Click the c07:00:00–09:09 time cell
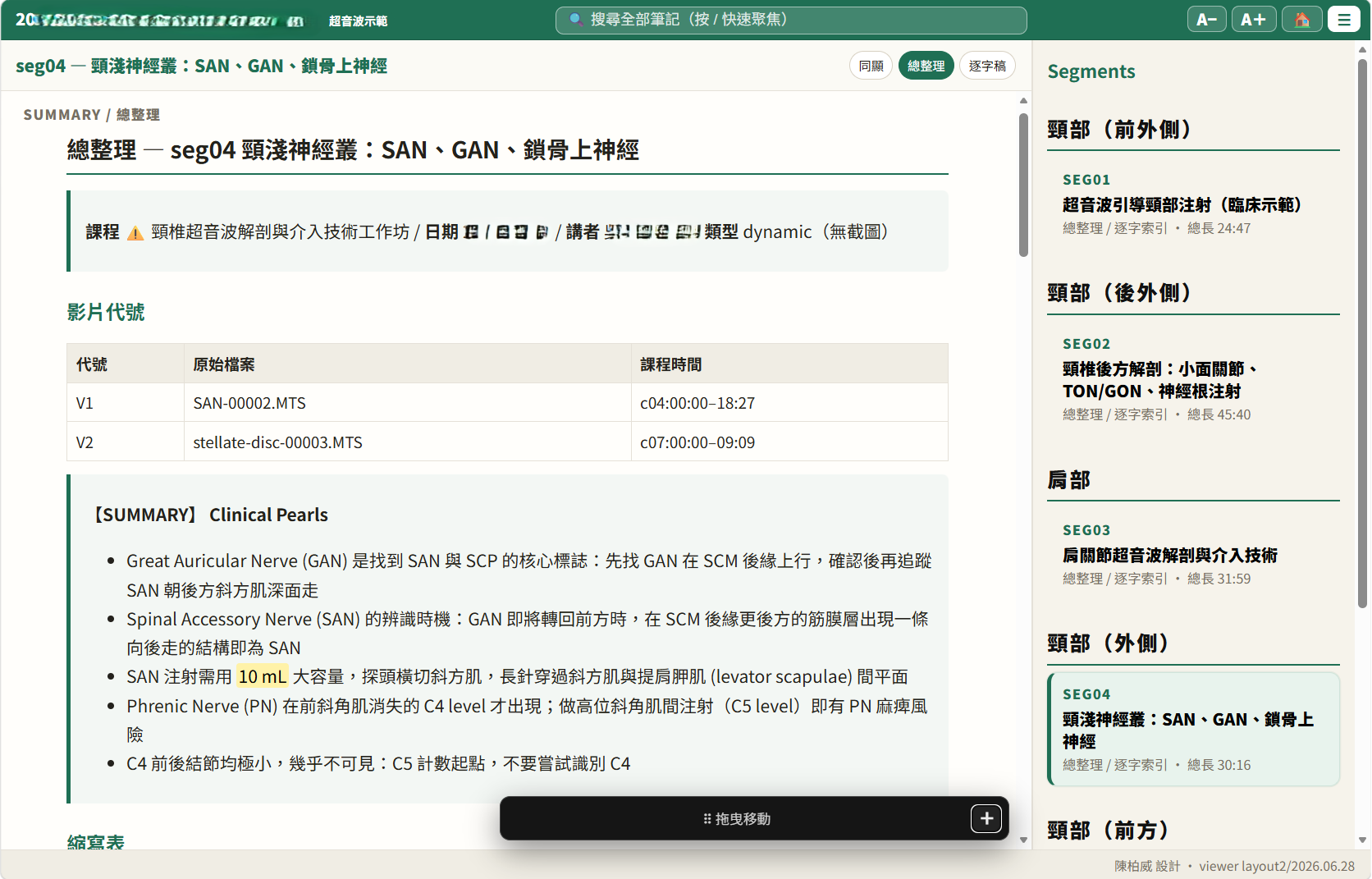 pyautogui.click(x=789, y=442)
